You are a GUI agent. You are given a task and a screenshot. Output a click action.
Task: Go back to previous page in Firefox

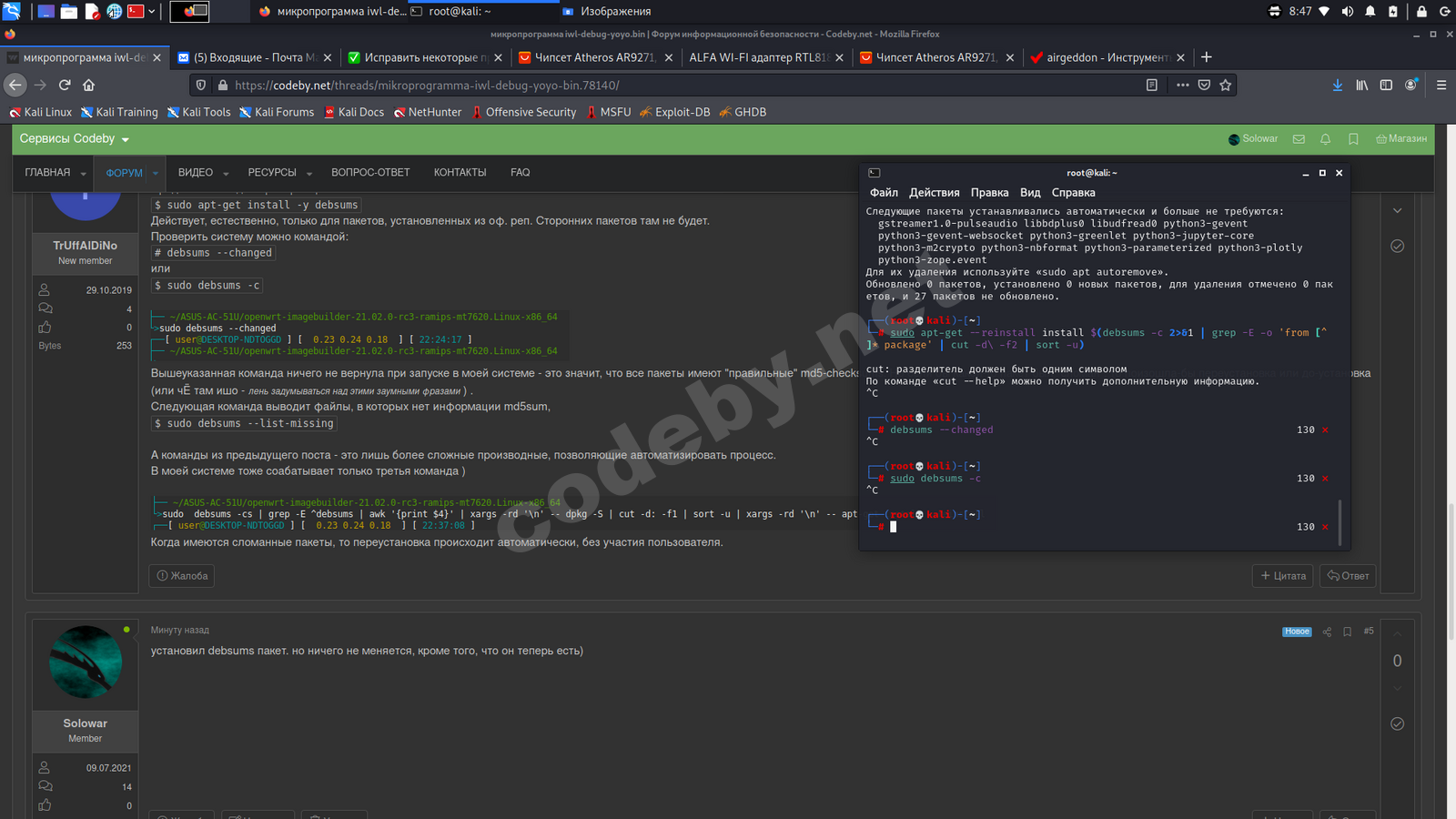click(15, 85)
